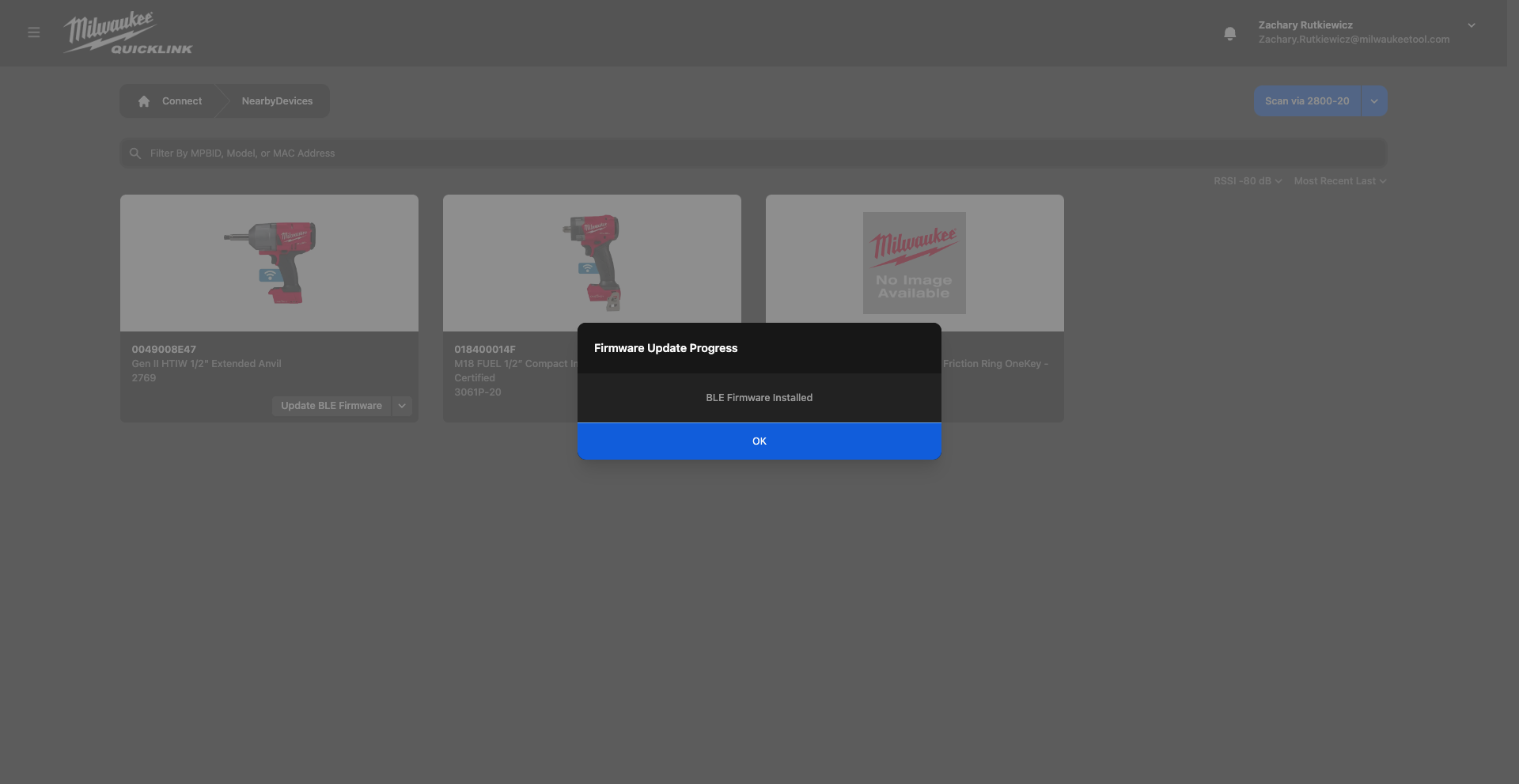Open notifications bell
This screenshot has width=1519, height=784.
pos(1229,33)
